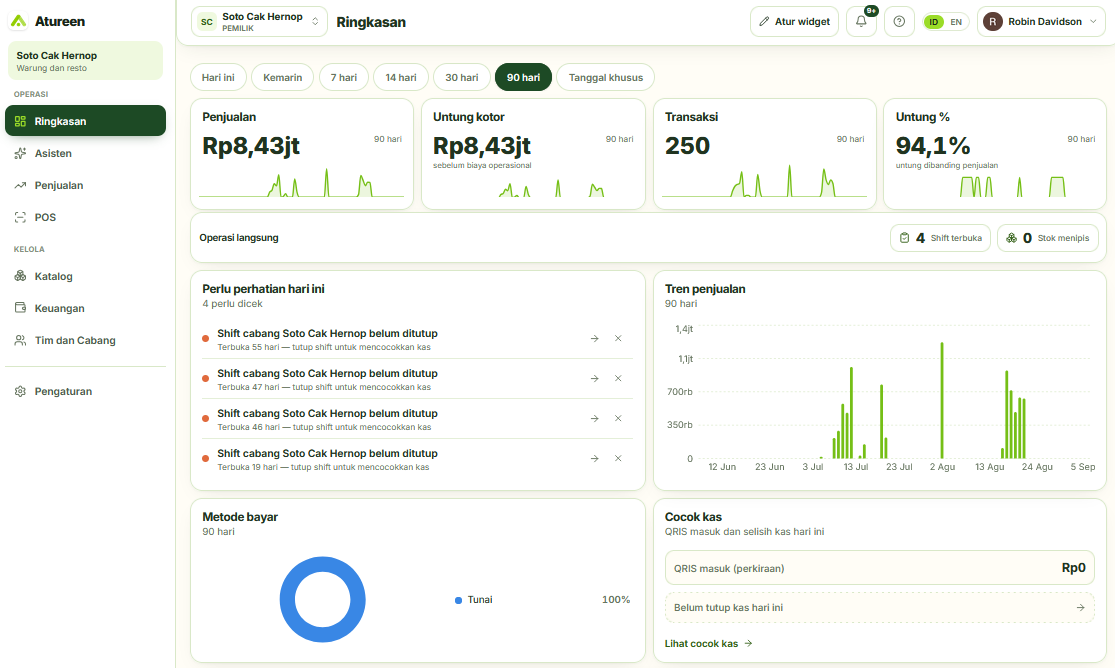Select the 7 hari range
The height and width of the screenshot is (668, 1115).
343,77
